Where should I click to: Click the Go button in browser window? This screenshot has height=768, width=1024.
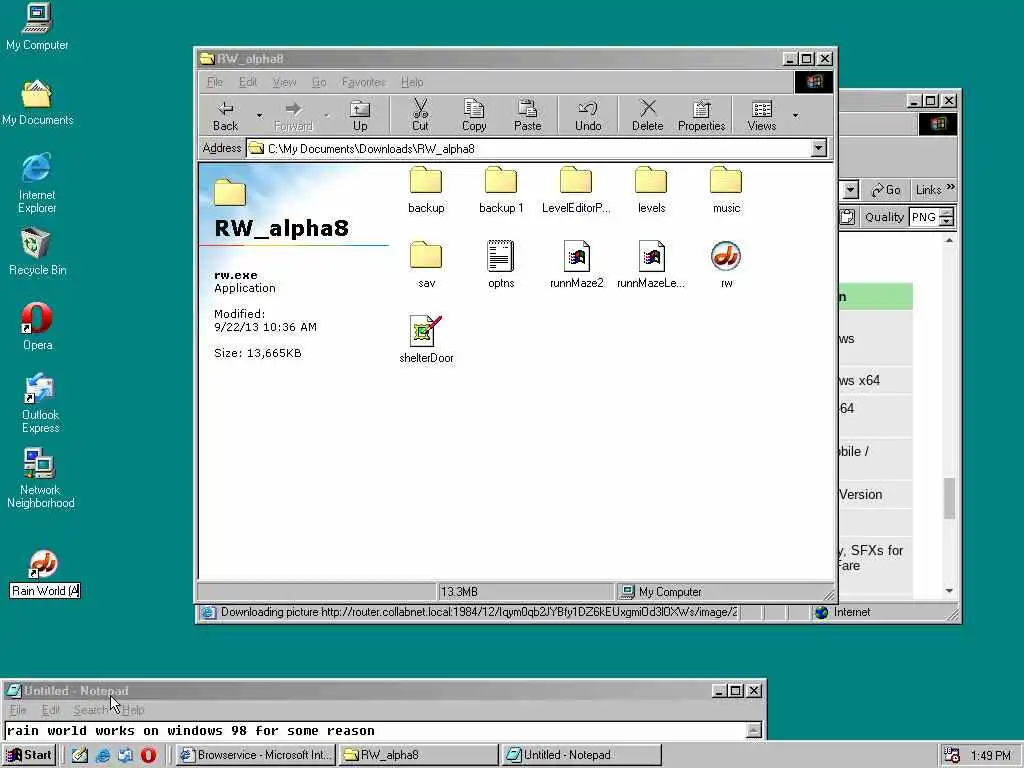click(x=886, y=190)
